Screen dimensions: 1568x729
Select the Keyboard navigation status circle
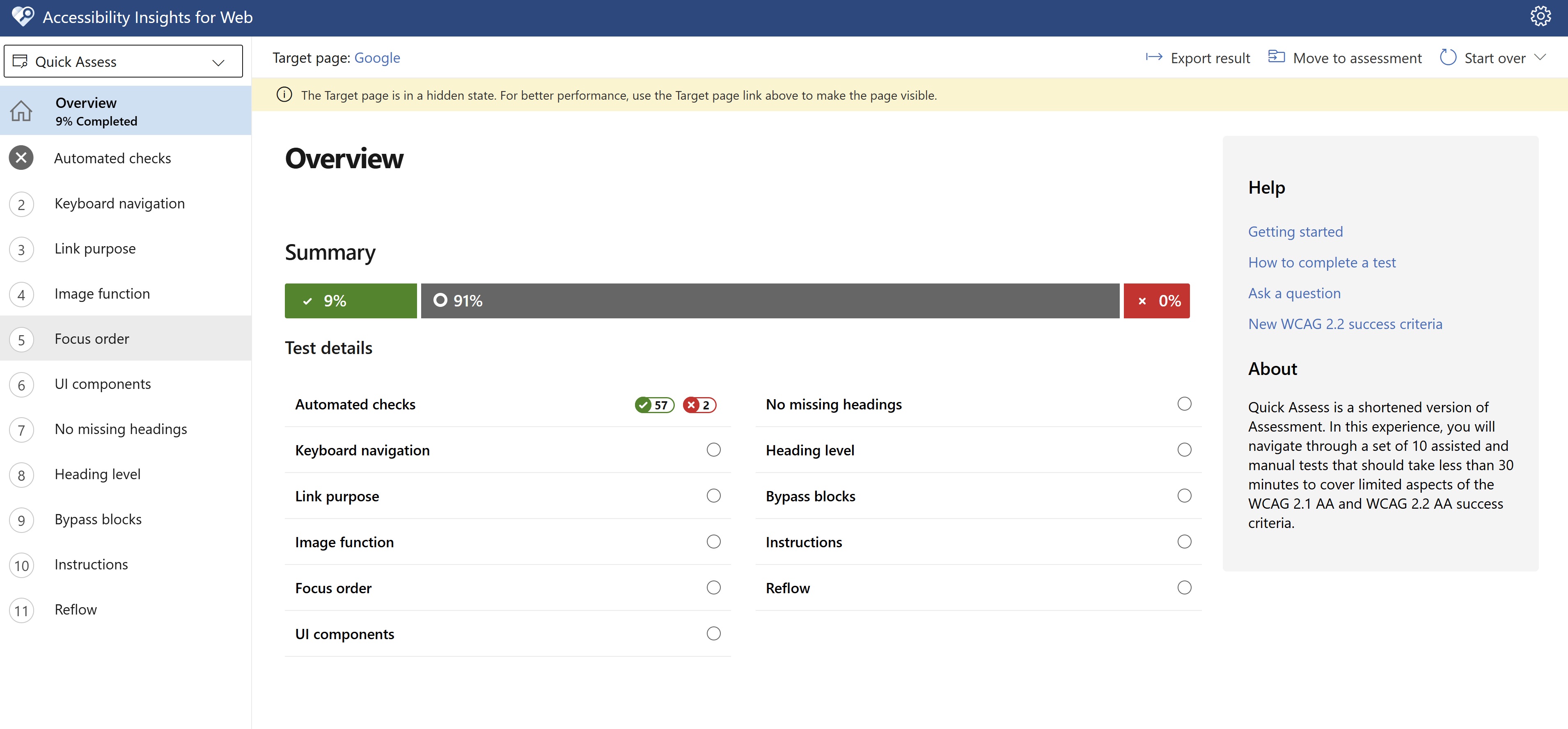pyautogui.click(x=713, y=450)
